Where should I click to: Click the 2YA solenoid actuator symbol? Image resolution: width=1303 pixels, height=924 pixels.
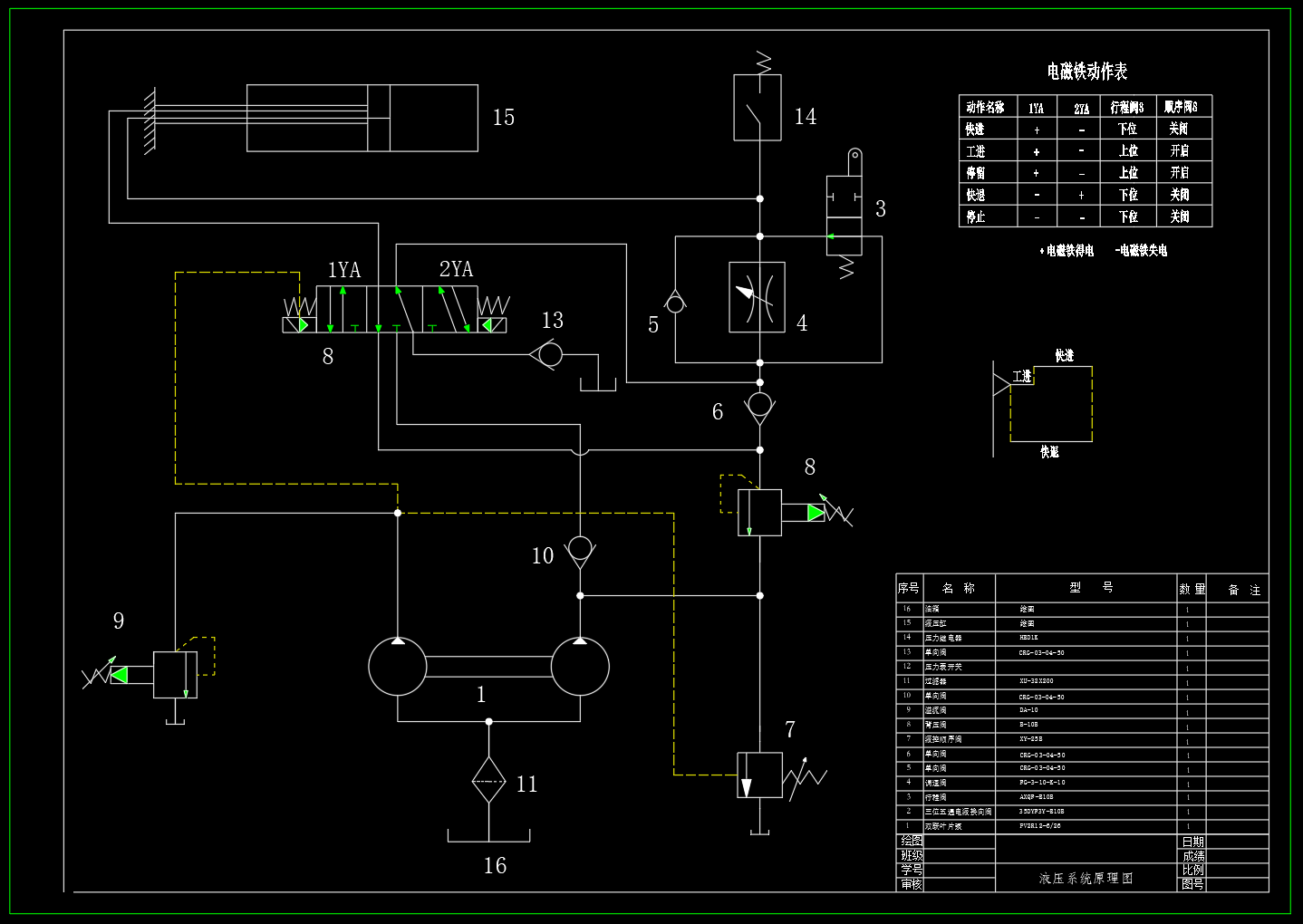click(x=493, y=325)
